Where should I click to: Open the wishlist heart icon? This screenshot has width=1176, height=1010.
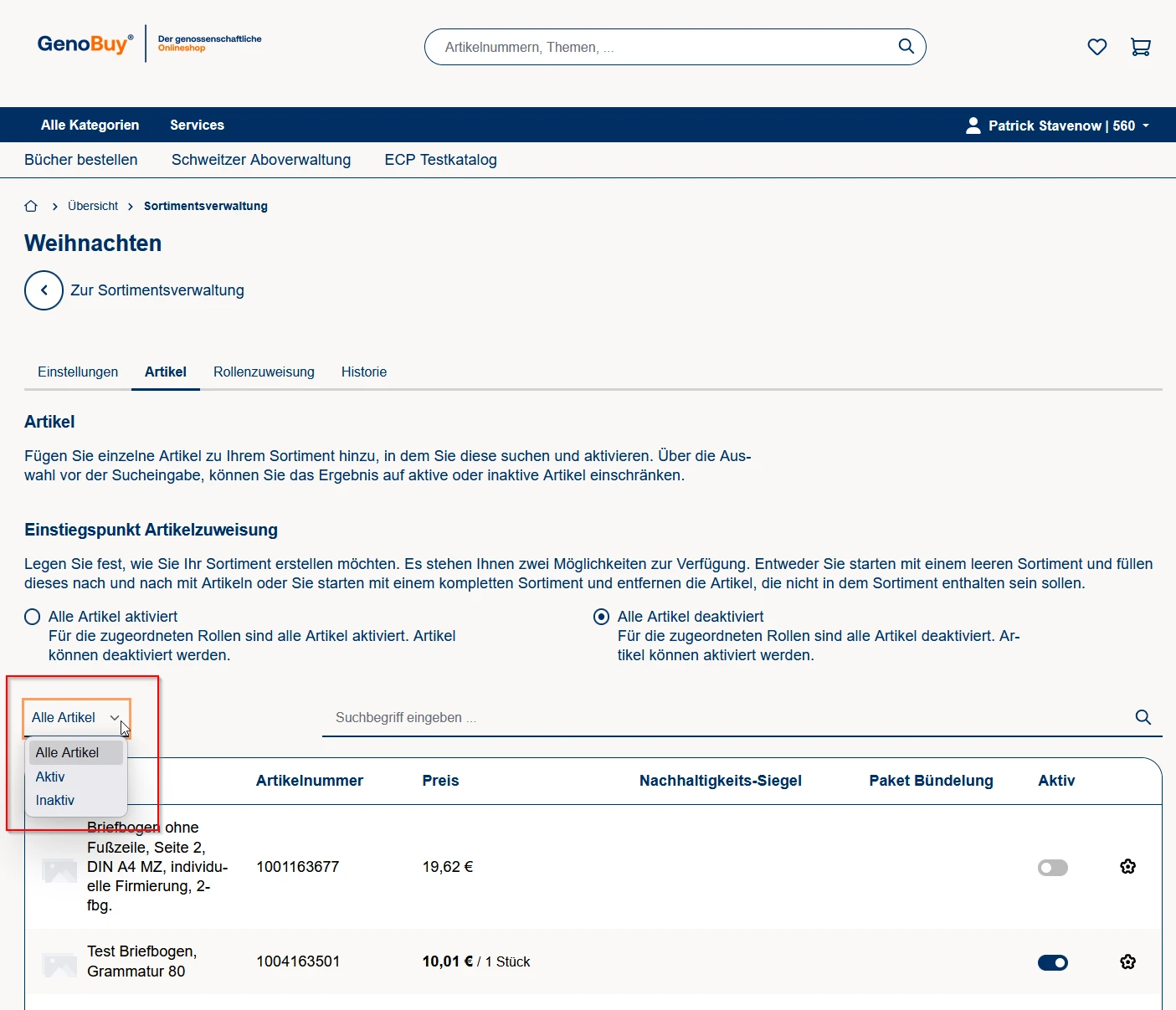[x=1096, y=47]
